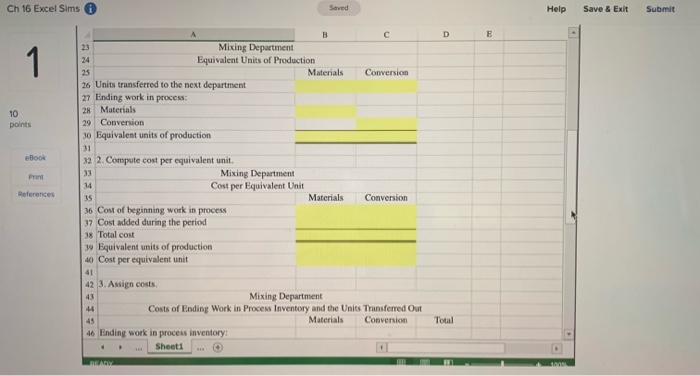
Task: Select Materials cell for Units transferred row
Action: [325, 85]
